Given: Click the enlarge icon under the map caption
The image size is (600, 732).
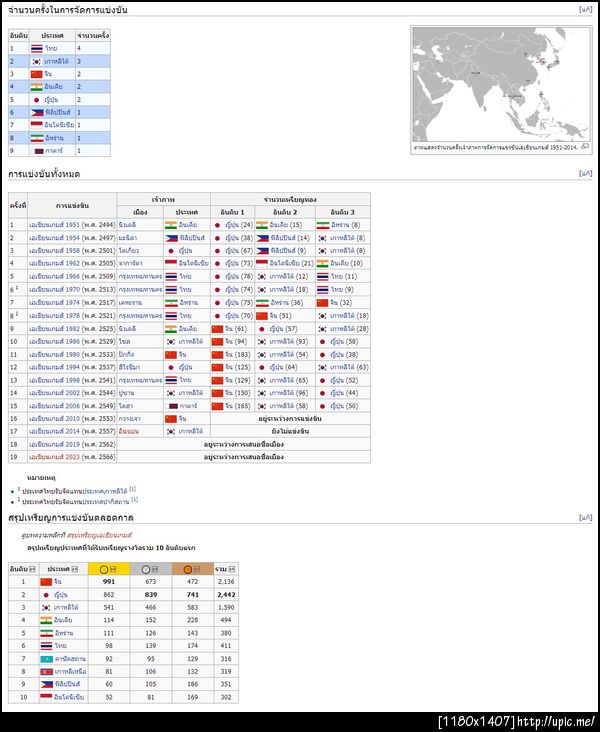Looking at the screenshot, I should point(585,147).
